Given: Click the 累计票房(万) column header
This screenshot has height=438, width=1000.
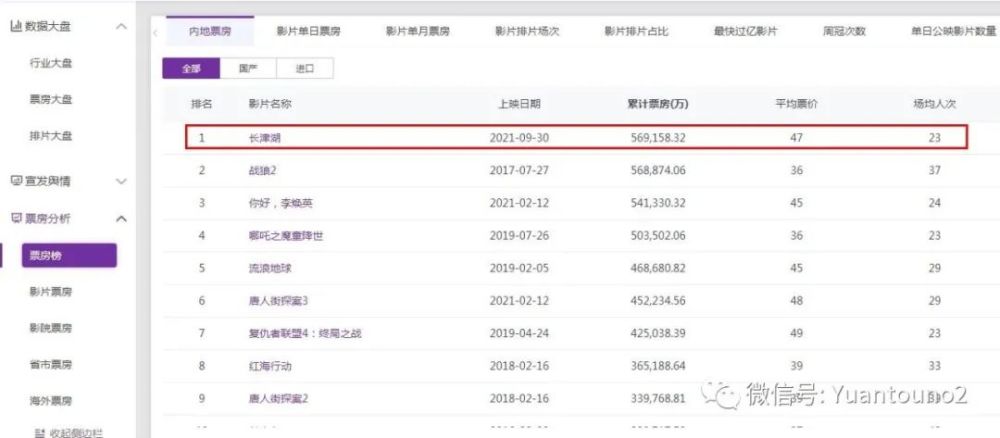Looking at the screenshot, I should pyautogui.click(x=658, y=104).
